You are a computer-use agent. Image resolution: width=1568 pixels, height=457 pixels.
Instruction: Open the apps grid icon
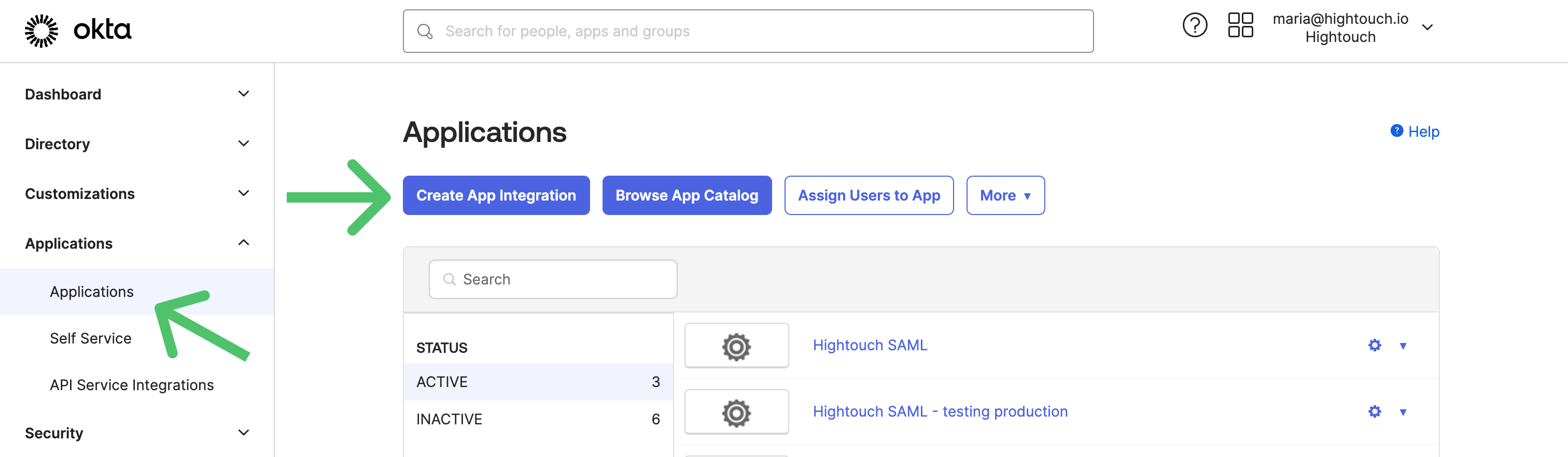click(1240, 25)
